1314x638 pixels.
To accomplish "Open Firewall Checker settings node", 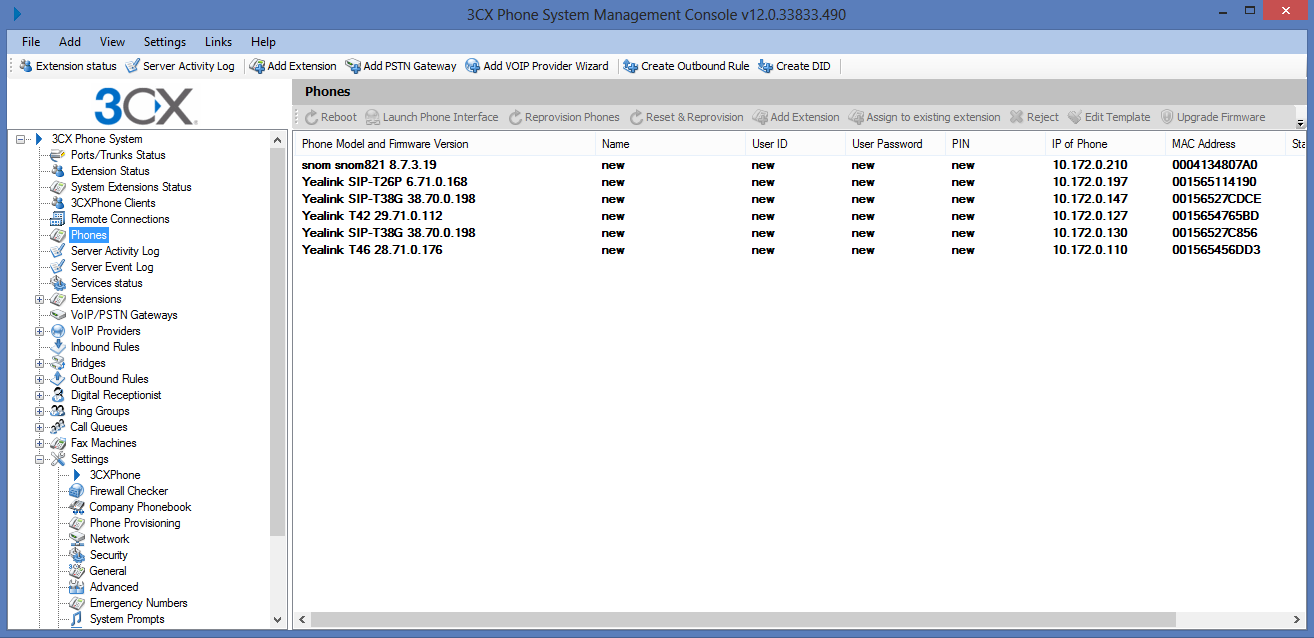I will click(x=129, y=491).
